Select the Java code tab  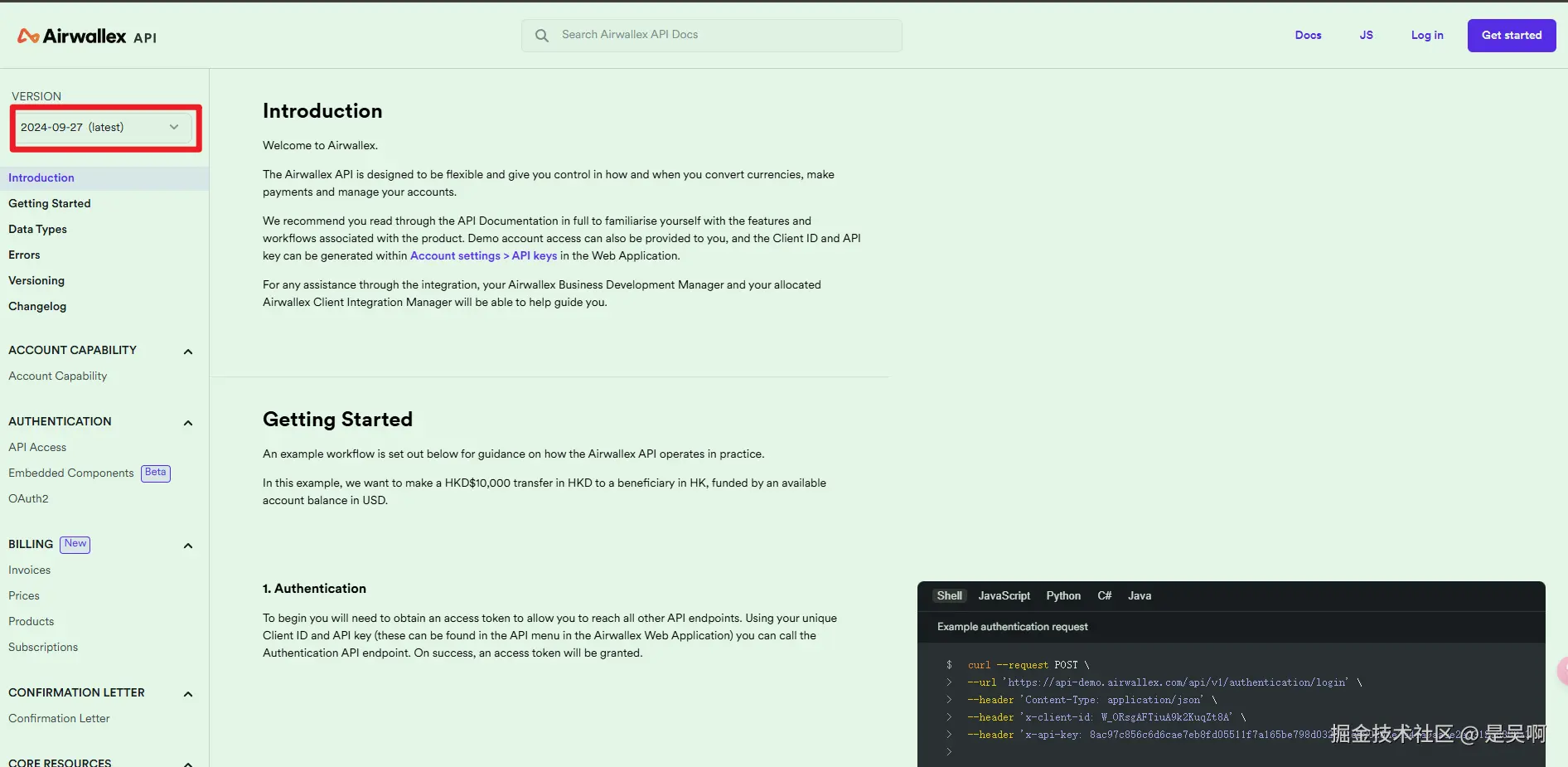pos(1140,596)
